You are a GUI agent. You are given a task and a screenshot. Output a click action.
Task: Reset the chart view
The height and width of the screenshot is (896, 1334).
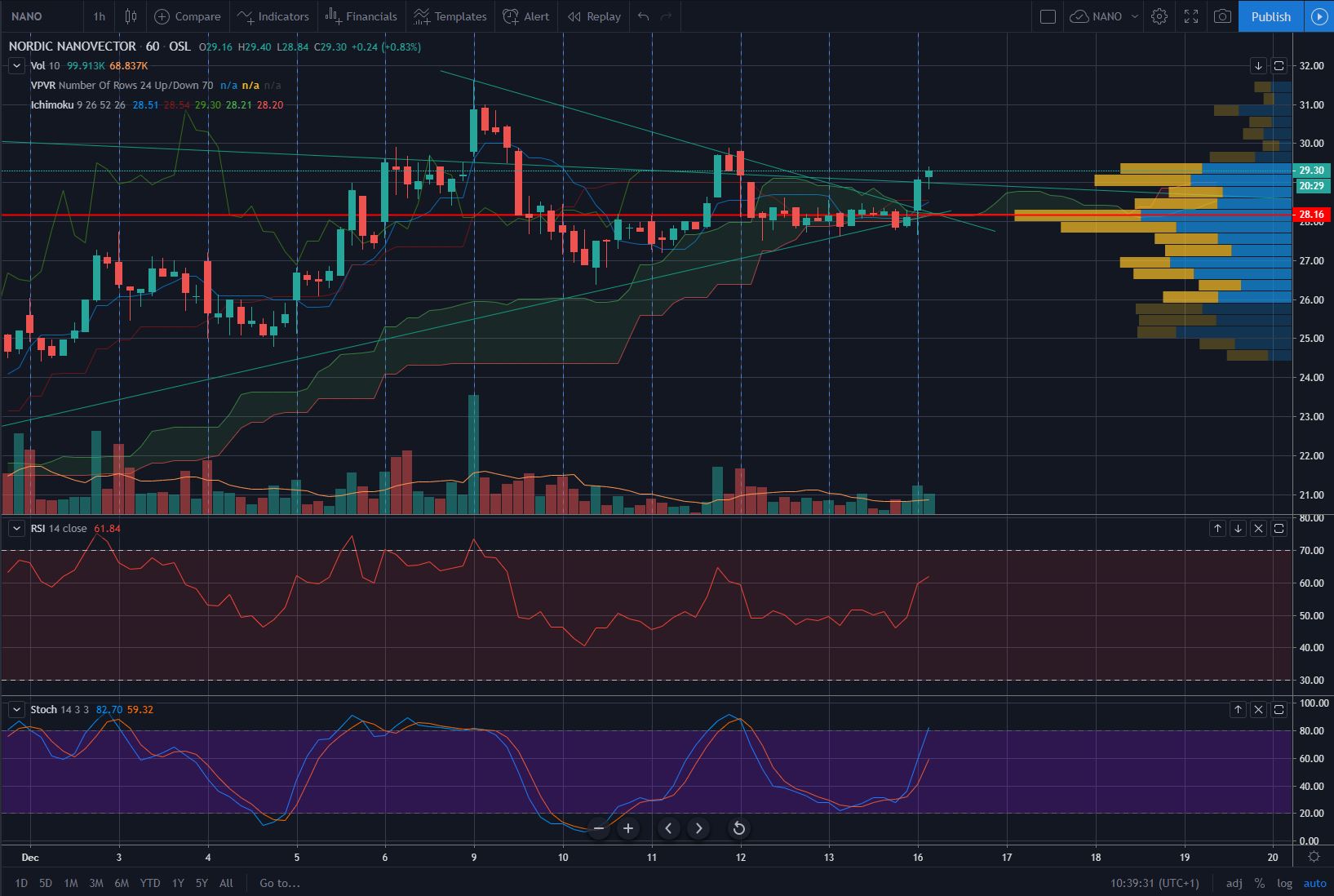[x=738, y=828]
